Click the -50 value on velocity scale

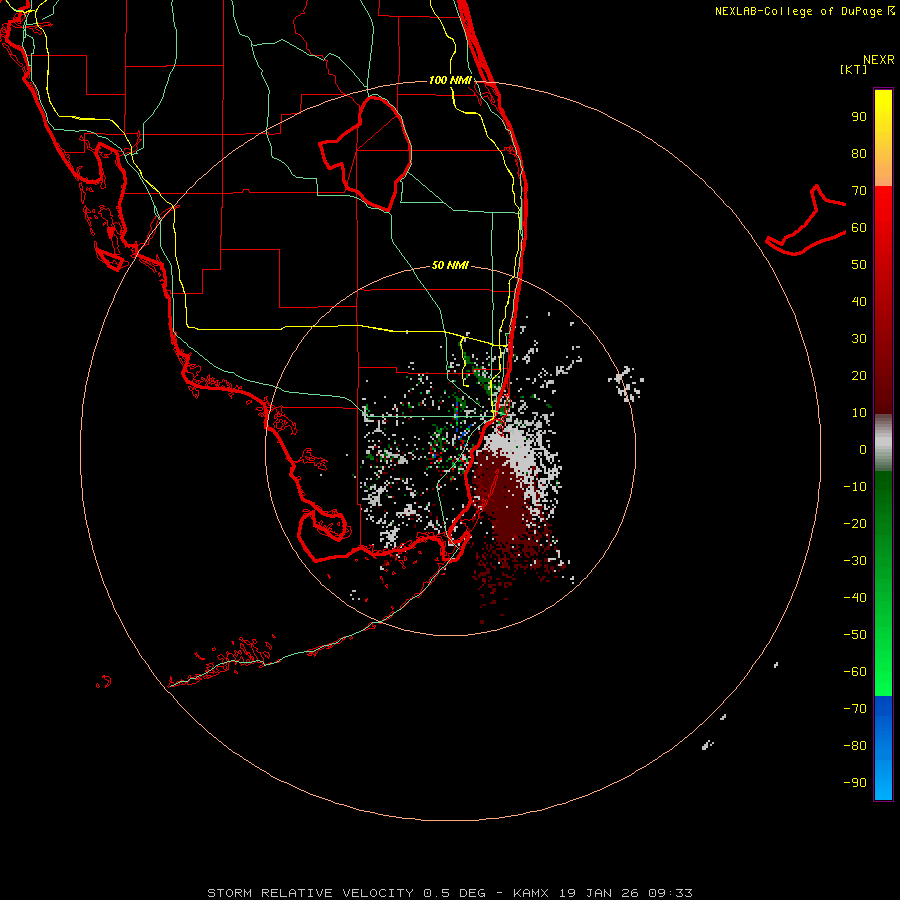pyautogui.click(x=855, y=634)
